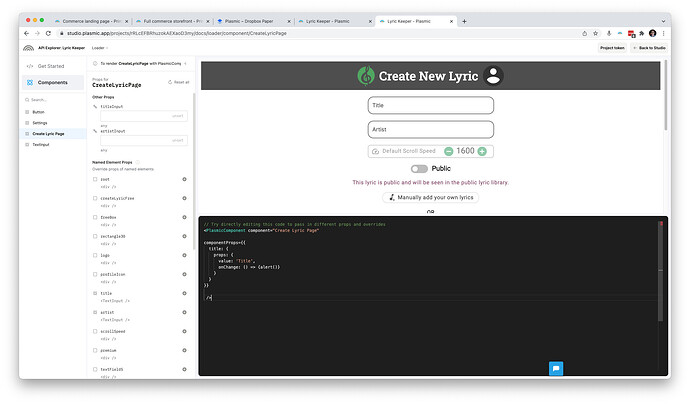Open the blue chat widget
This screenshot has width=690, height=404.
(556, 368)
